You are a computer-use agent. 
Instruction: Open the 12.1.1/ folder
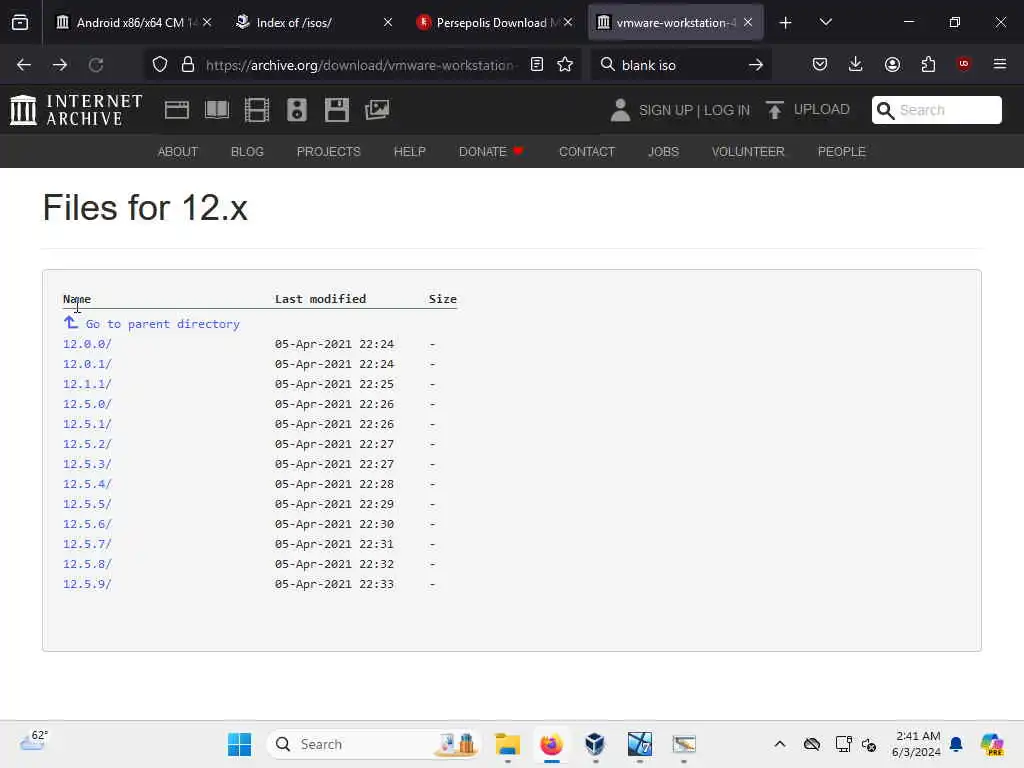point(88,384)
